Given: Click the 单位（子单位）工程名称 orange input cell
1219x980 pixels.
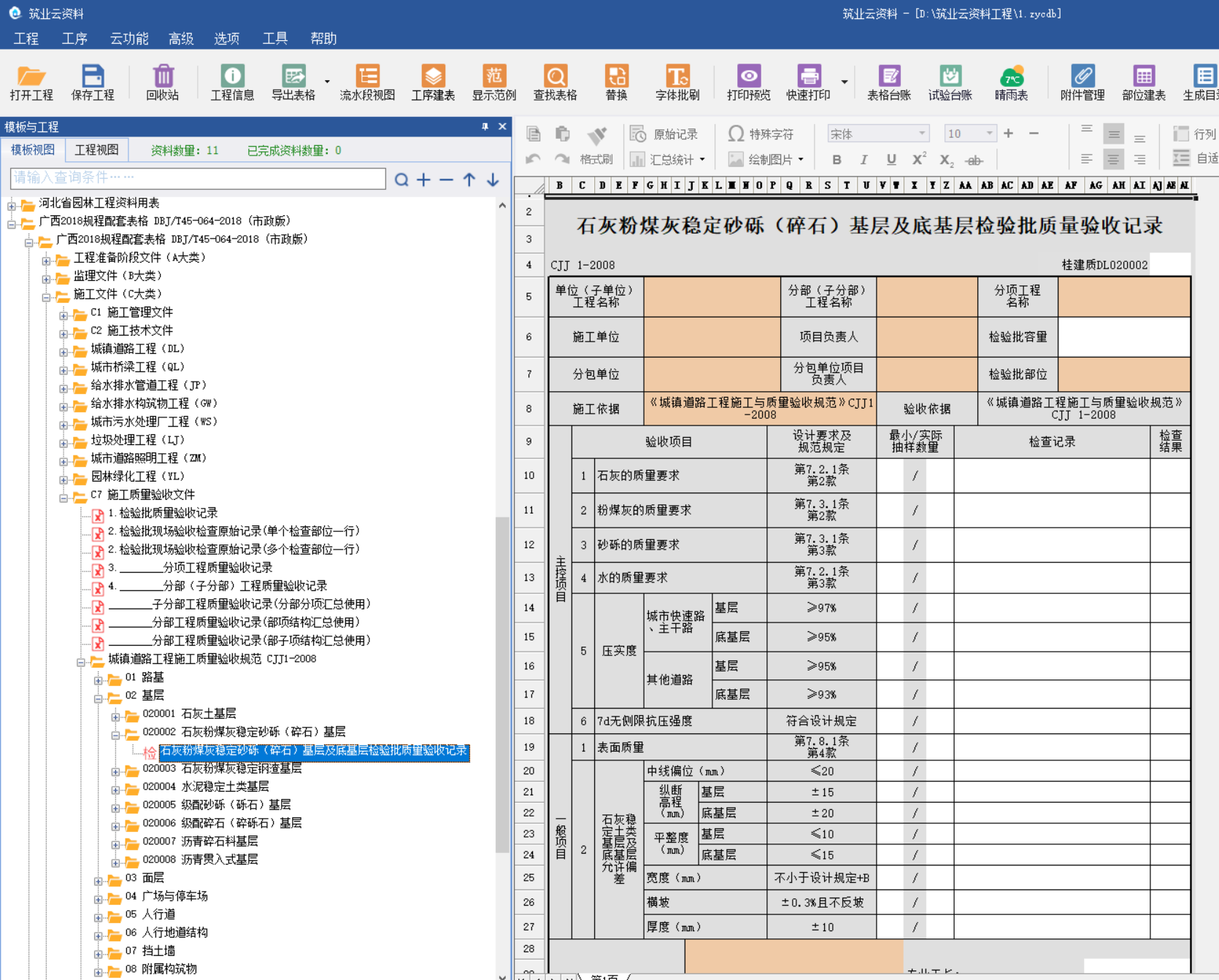Looking at the screenshot, I should (712, 296).
